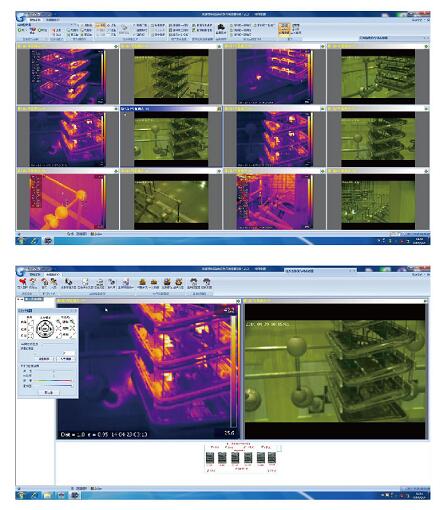Select the pink thermal pane showing insulator balls
Image resolution: width=448 pixels, height=510 pixels.
pyautogui.click(x=68, y=202)
